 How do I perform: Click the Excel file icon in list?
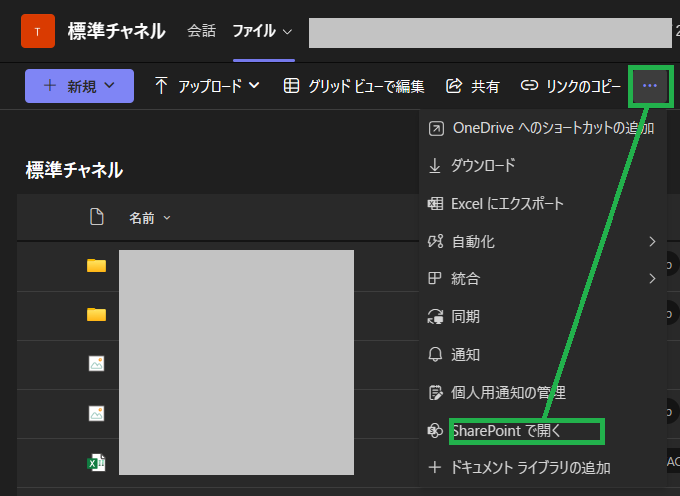(96, 463)
